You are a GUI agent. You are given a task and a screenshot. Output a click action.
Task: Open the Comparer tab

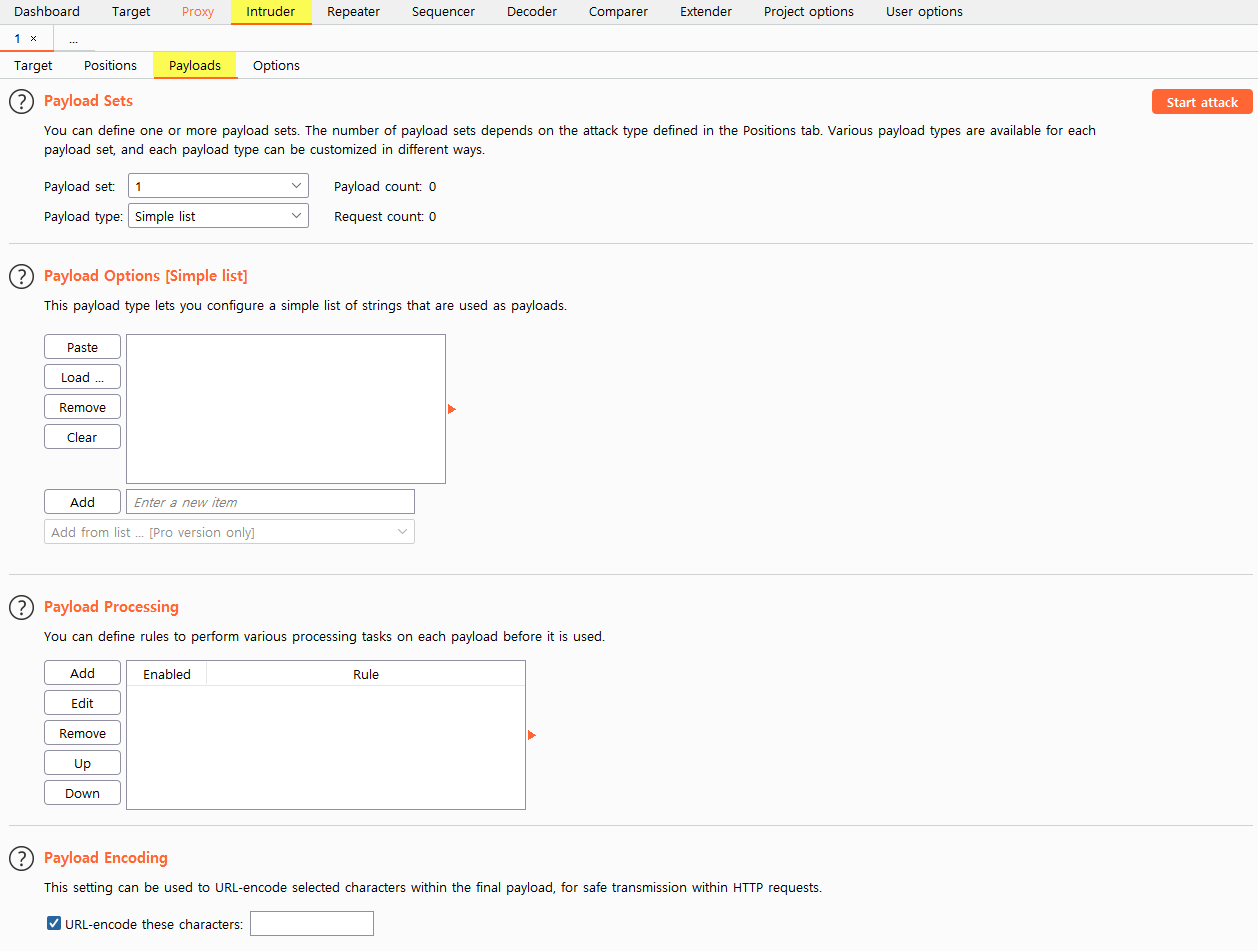point(618,12)
